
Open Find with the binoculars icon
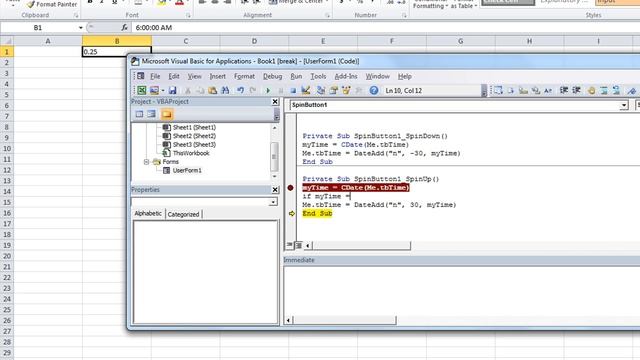click(x=225, y=90)
